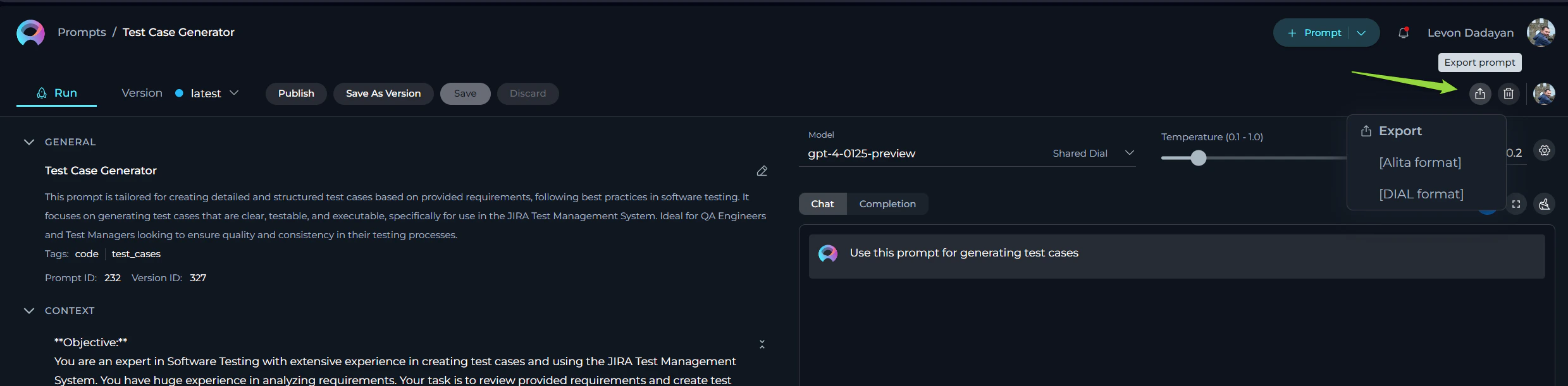Viewport: 1568px width, 386px height.
Task: Open the user profile avatar at top
Action: click(x=1541, y=33)
